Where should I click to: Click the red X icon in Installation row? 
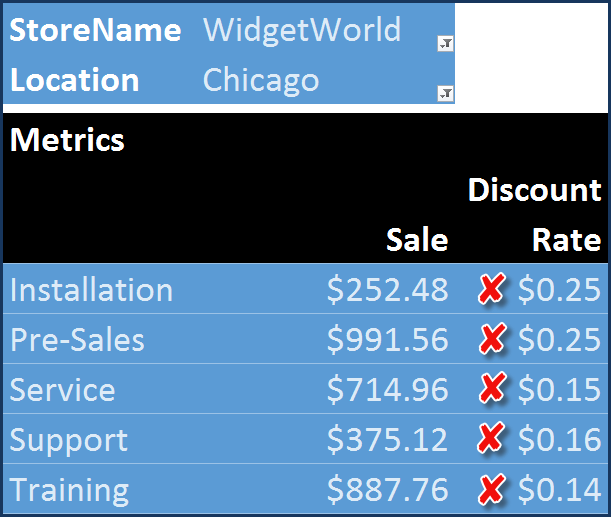pos(491,290)
